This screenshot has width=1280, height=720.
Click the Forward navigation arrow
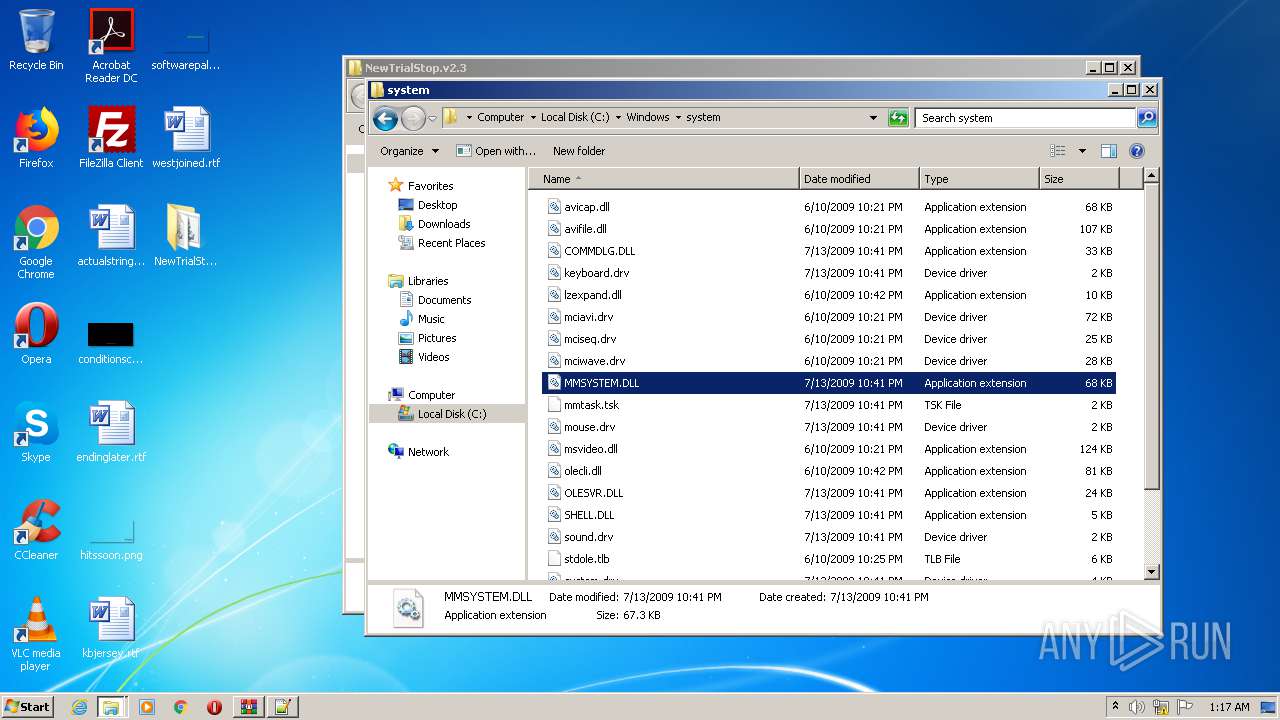(413, 118)
